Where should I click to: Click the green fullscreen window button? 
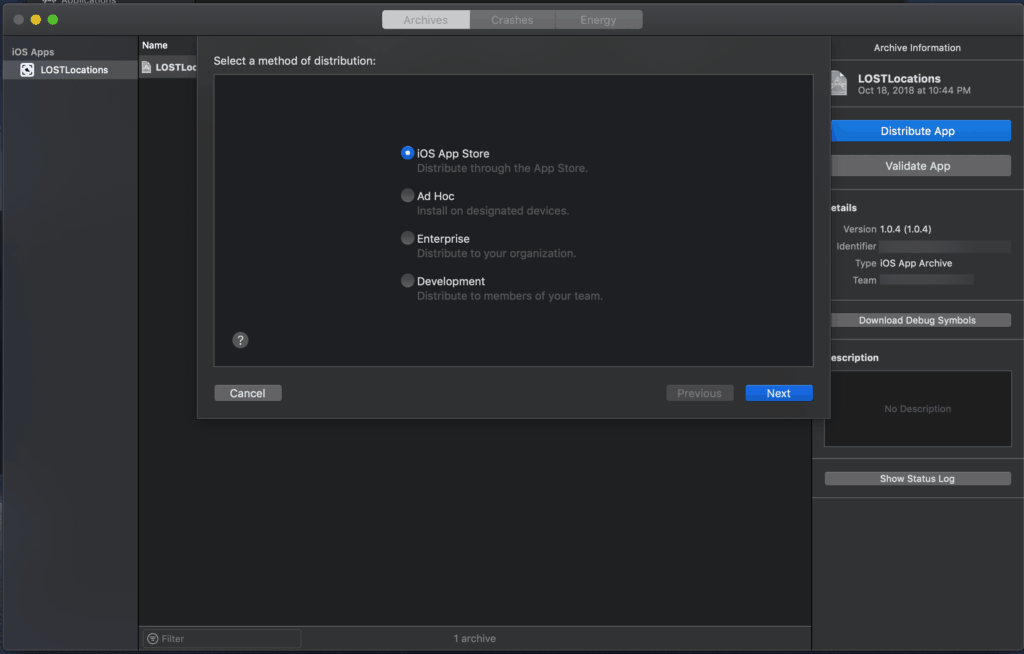point(53,20)
